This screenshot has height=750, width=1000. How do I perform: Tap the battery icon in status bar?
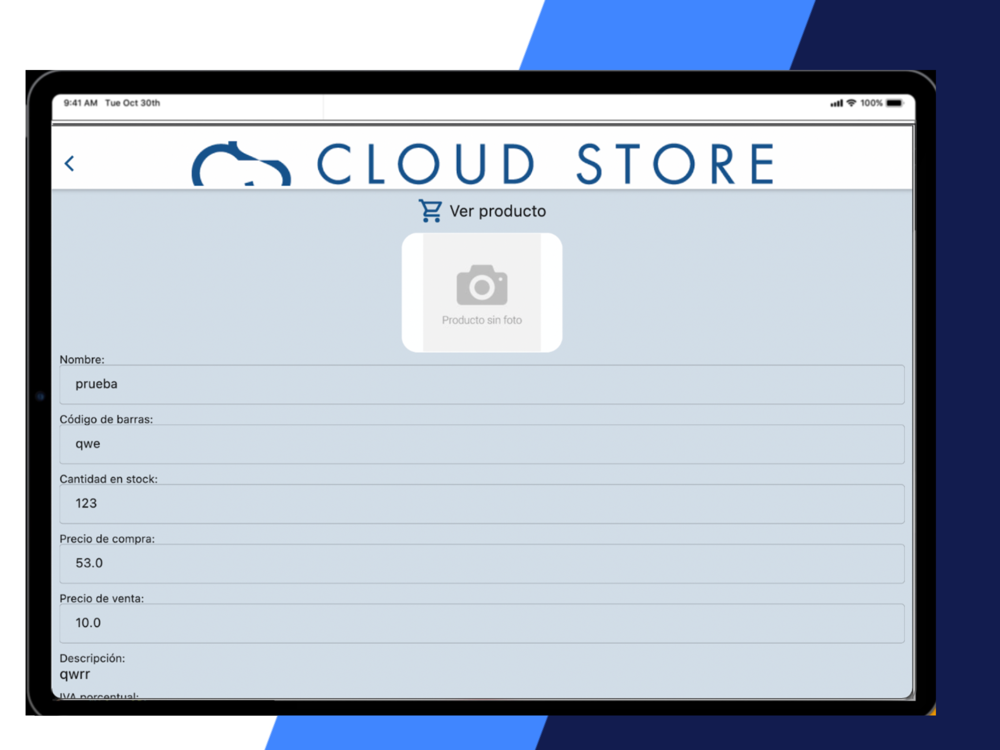[x=895, y=103]
